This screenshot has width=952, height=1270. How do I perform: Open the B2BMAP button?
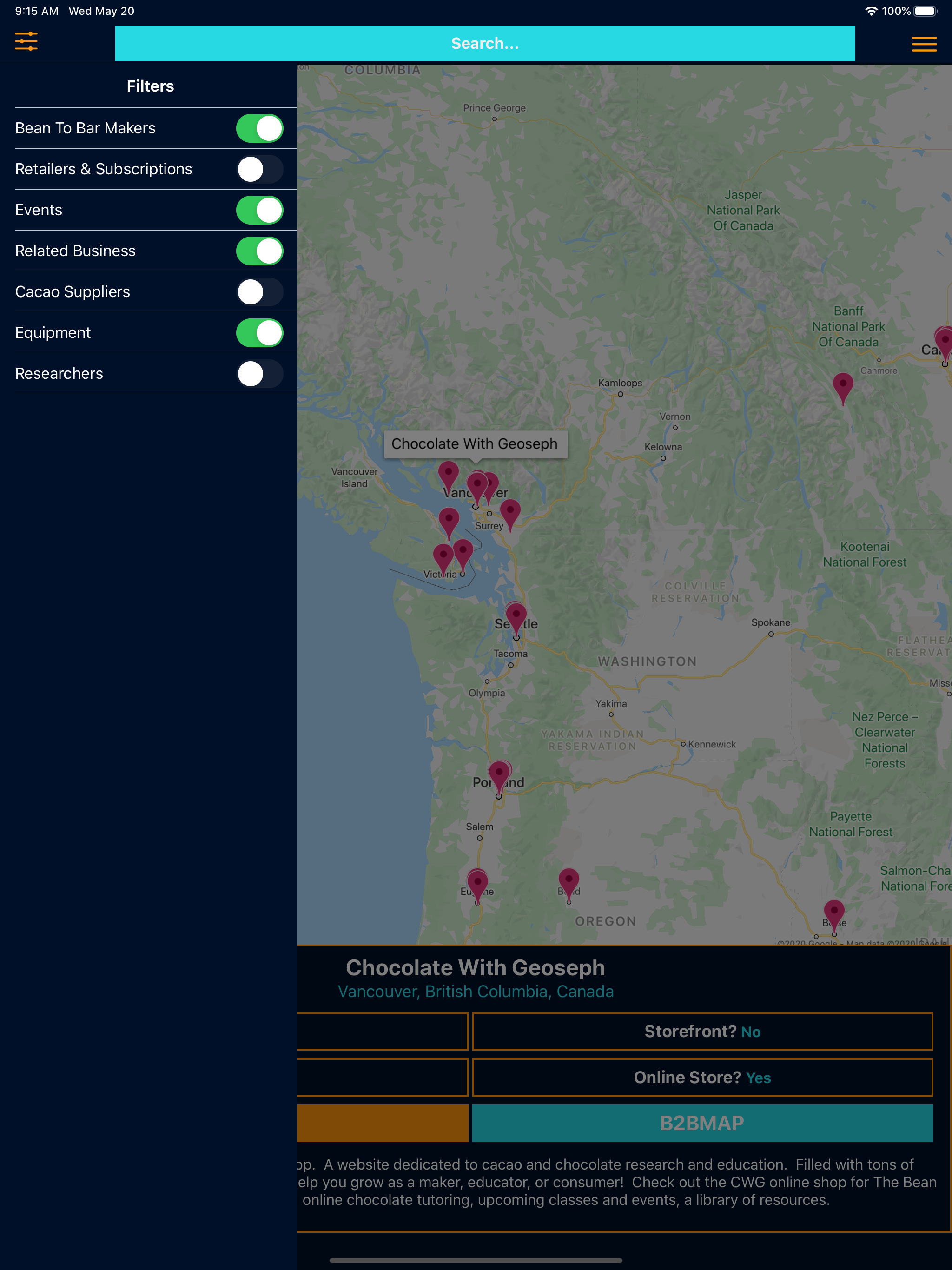[x=702, y=1123]
